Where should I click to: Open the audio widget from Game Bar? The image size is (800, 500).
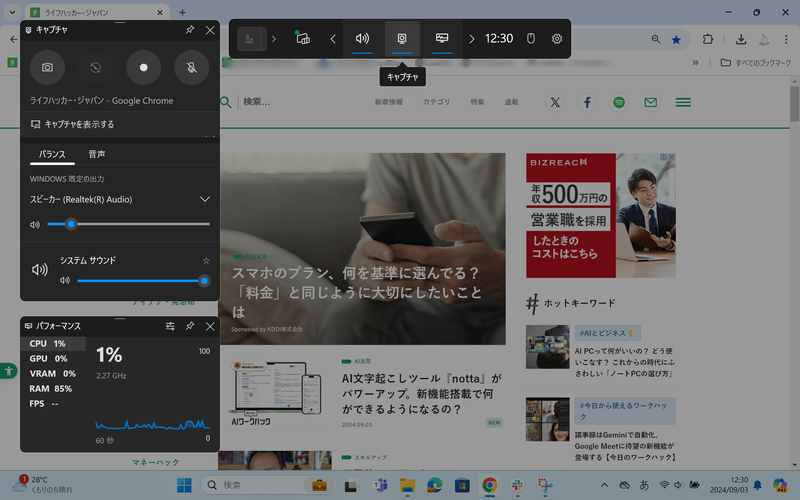coord(362,39)
